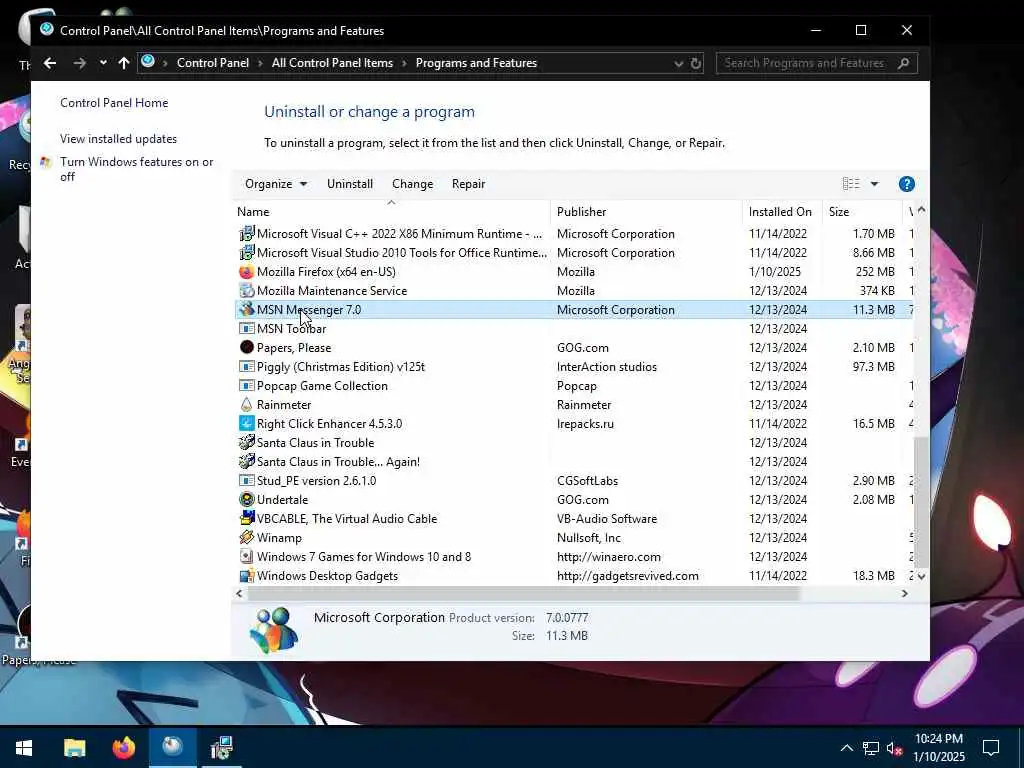The width and height of the screenshot is (1024, 768).
Task: Select Santa Claus in Trouble entry name
Action: point(315,443)
